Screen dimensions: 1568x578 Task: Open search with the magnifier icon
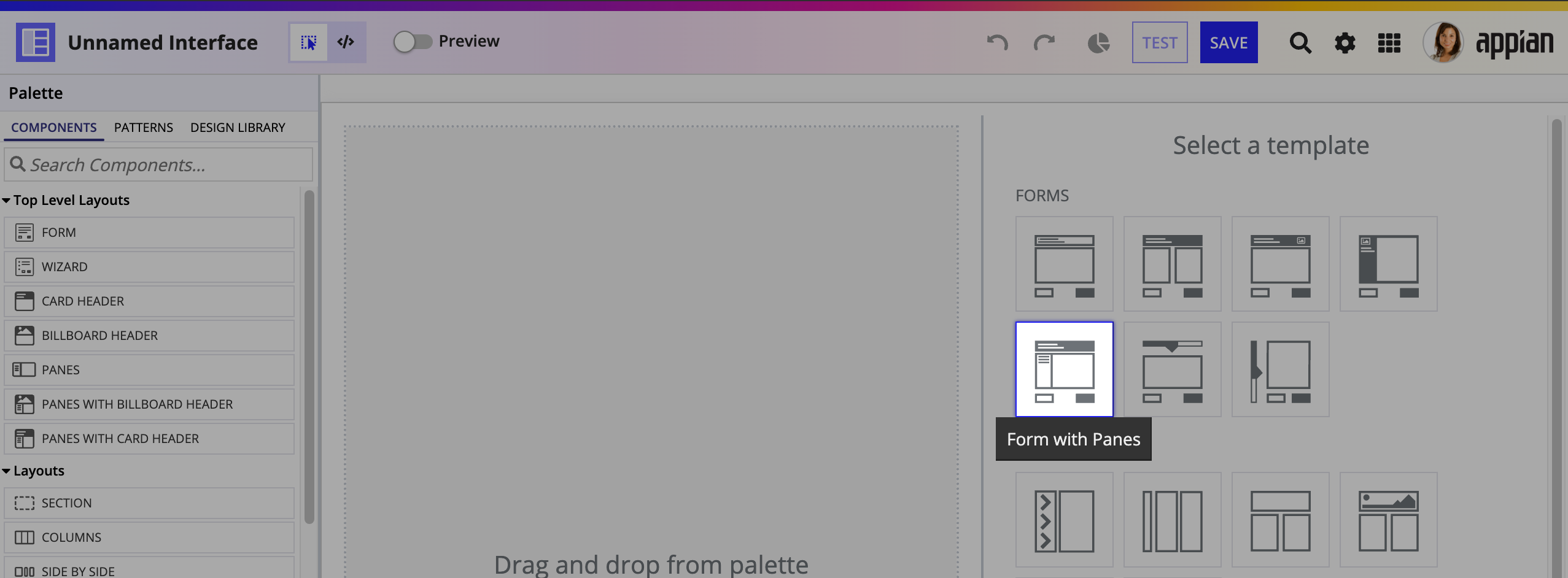coord(1300,43)
